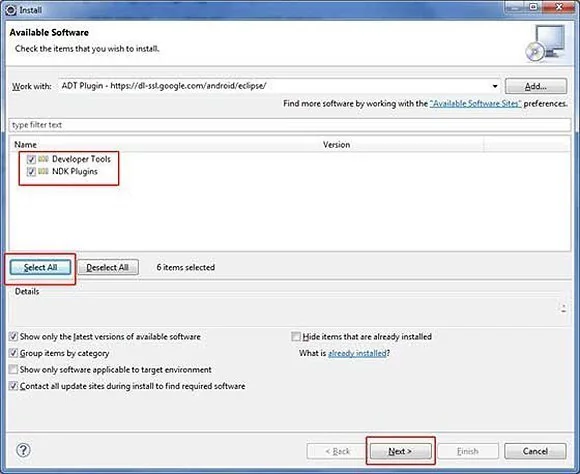Screen dimensions: 580x474
Task: Select the NDK Plugins tree entry
Action: point(75,171)
